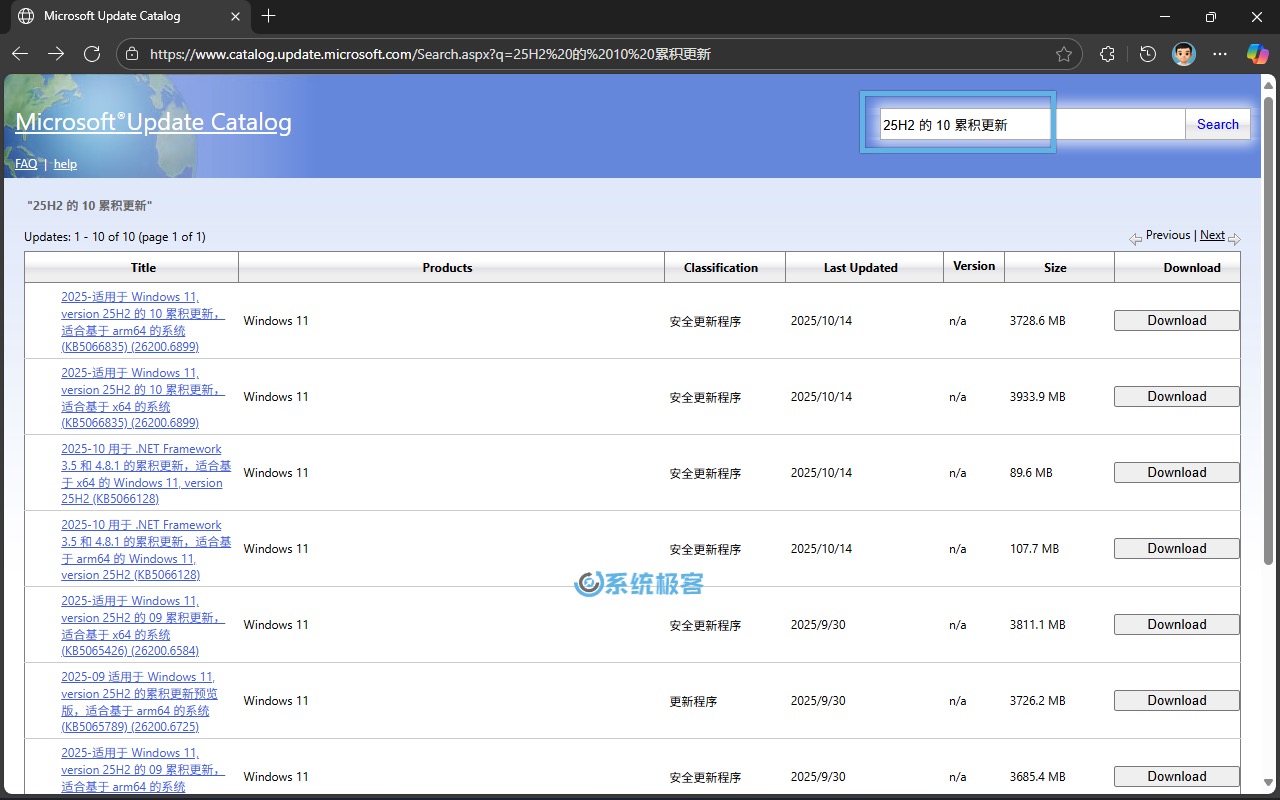The image size is (1280, 800).
Task: Click the history clock icon in toolbar
Action: tap(1147, 54)
